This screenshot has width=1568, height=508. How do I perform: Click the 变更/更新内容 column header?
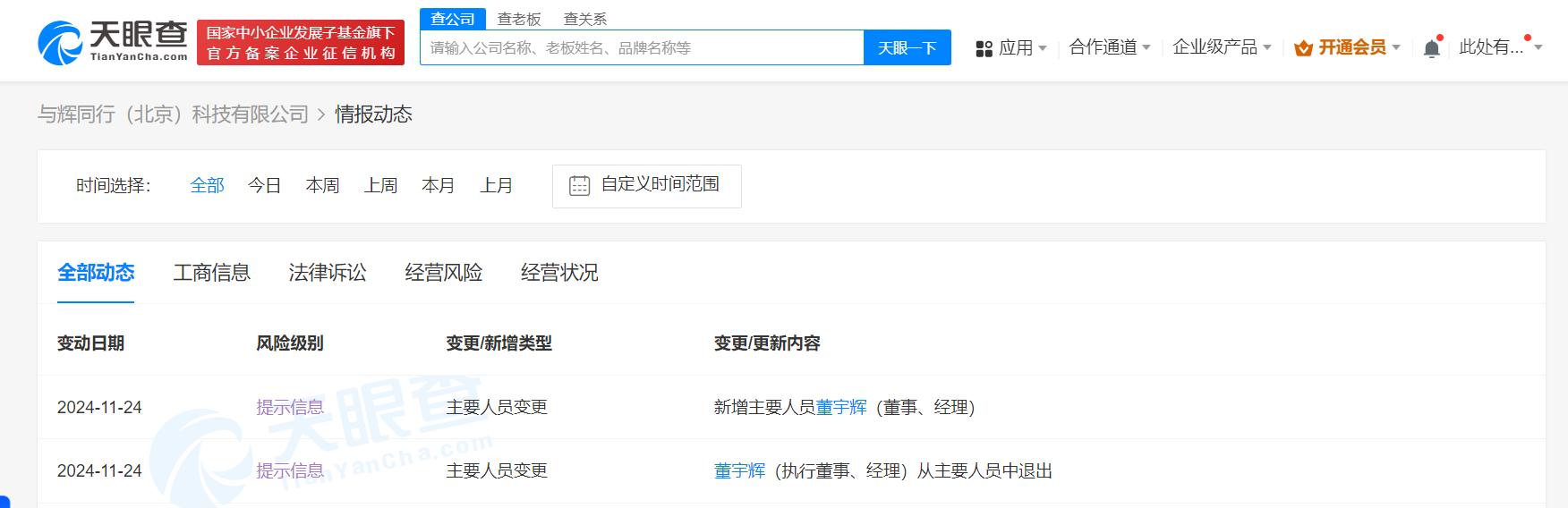click(x=767, y=343)
